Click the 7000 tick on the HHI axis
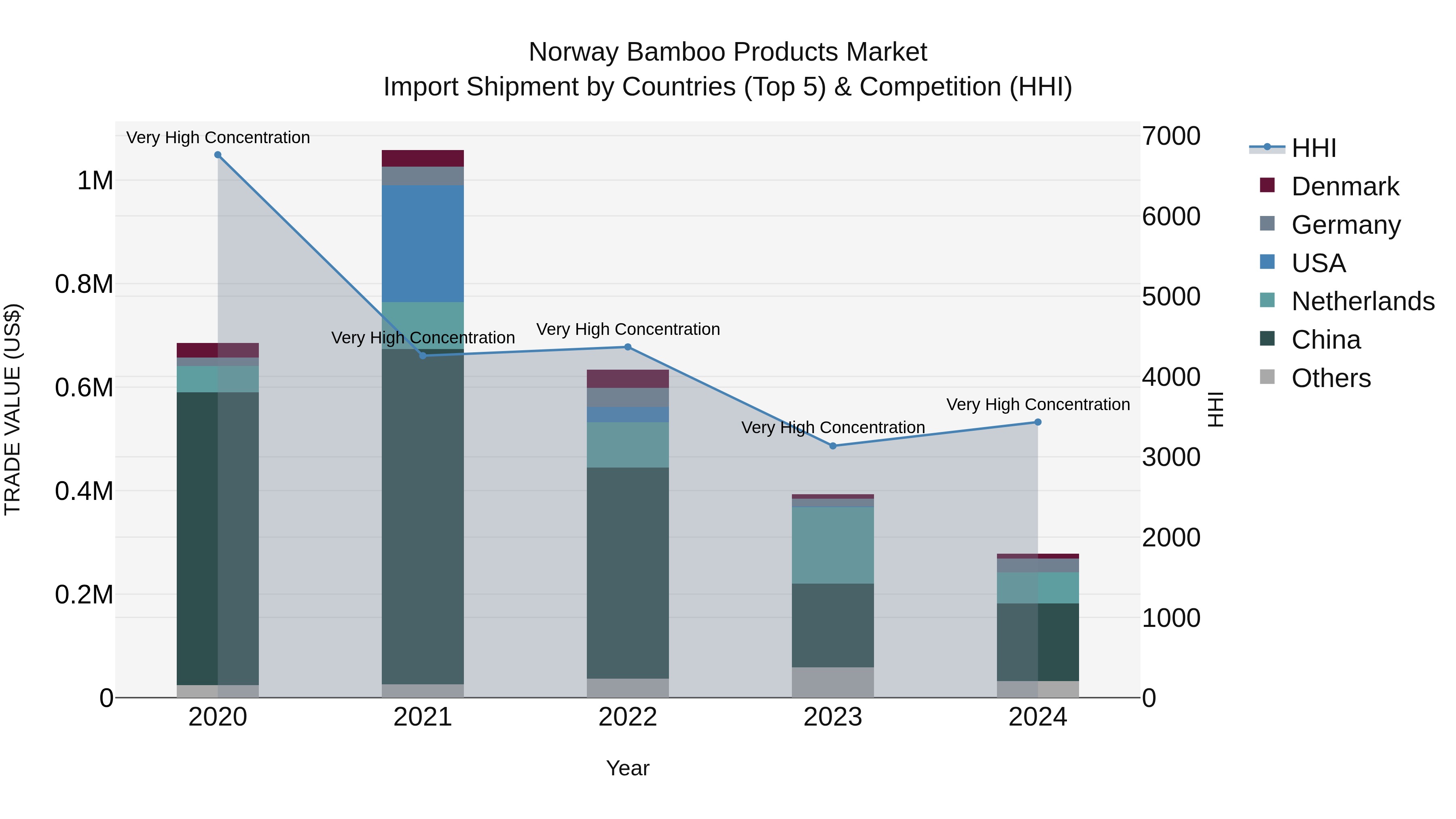This screenshot has height=819, width=1456. [1171, 136]
